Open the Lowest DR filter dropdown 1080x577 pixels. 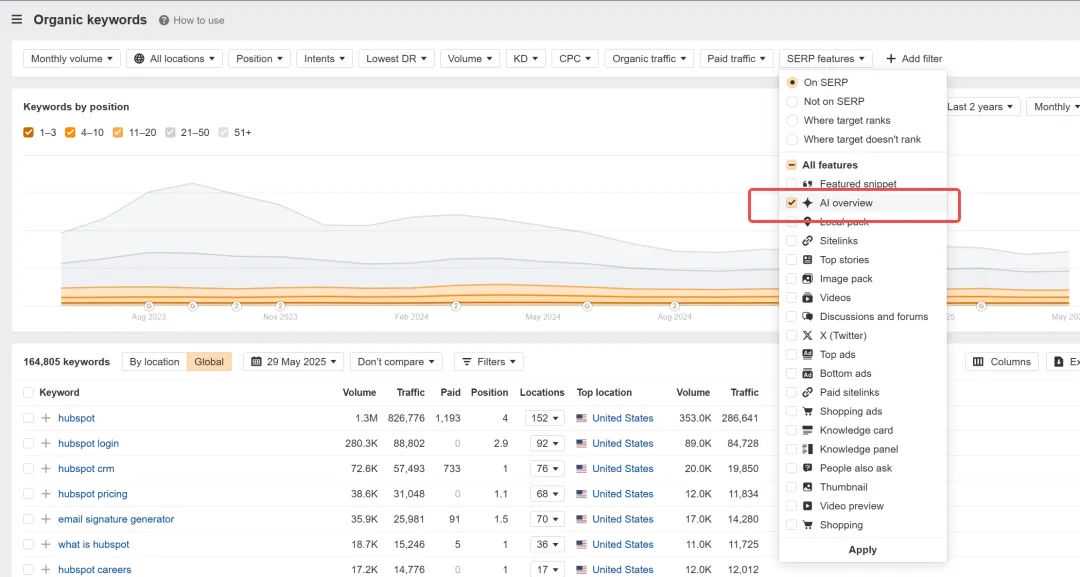click(x=396, y=59)
